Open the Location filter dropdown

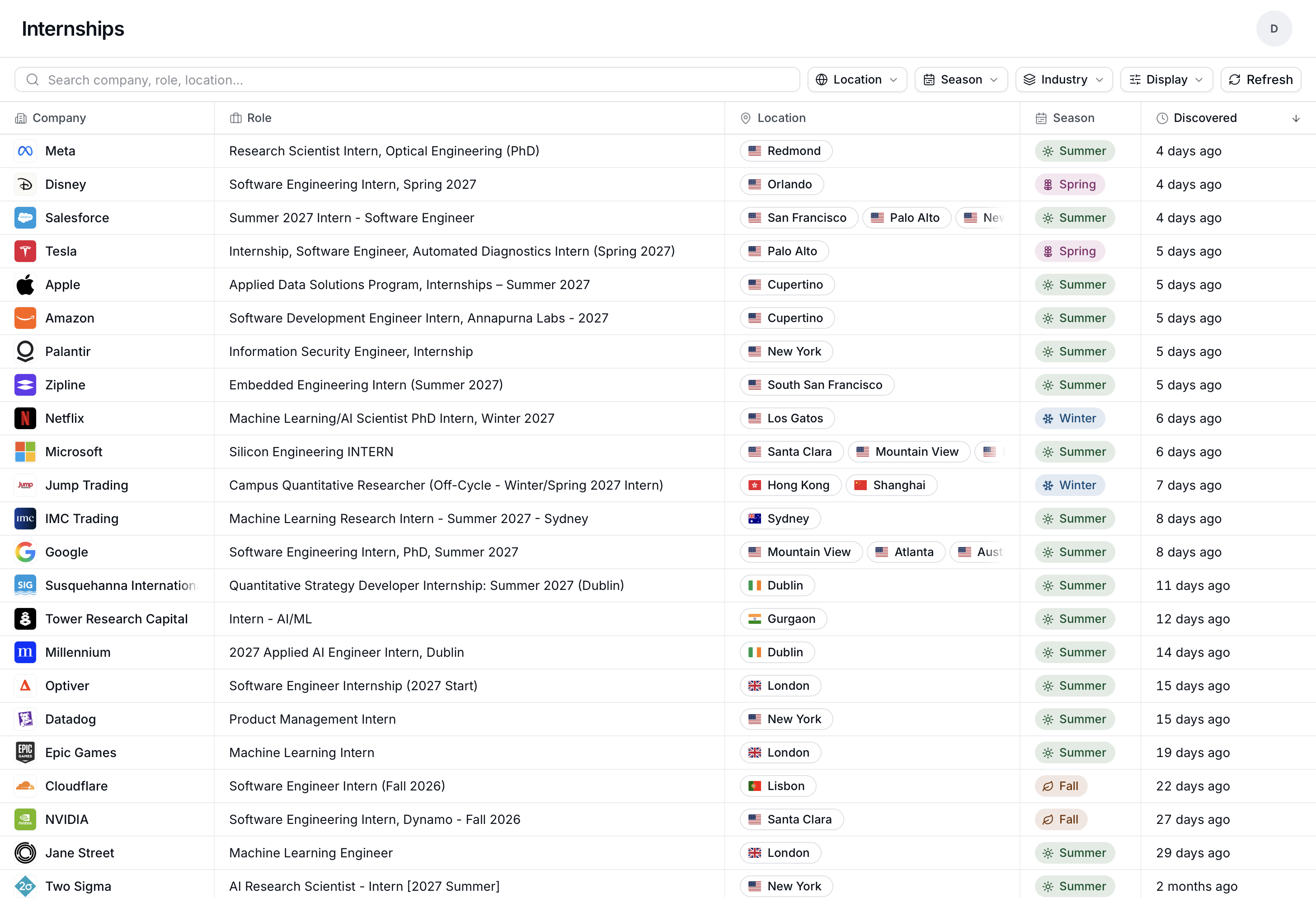[857, 80]
